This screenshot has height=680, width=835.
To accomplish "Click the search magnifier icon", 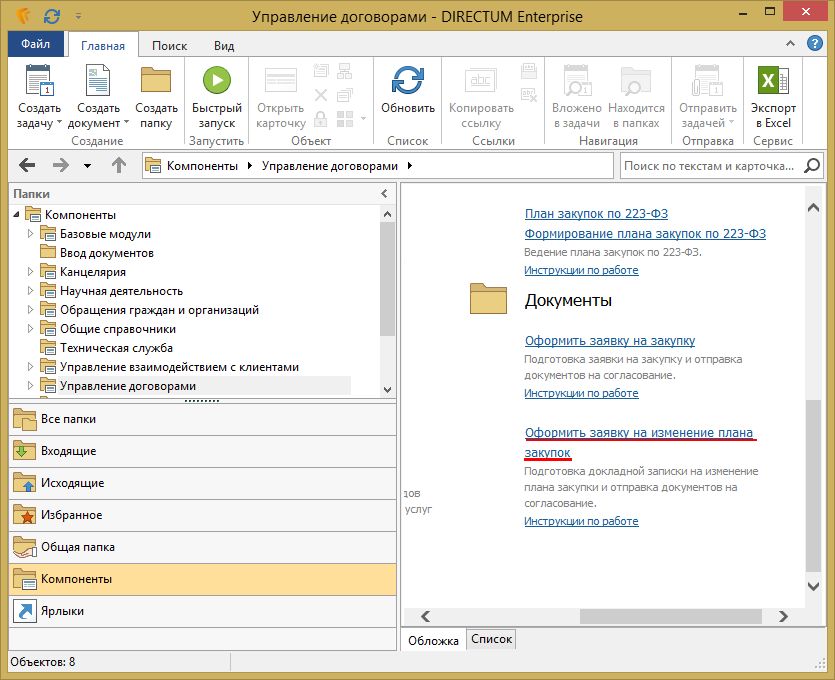I will (812, 165).
